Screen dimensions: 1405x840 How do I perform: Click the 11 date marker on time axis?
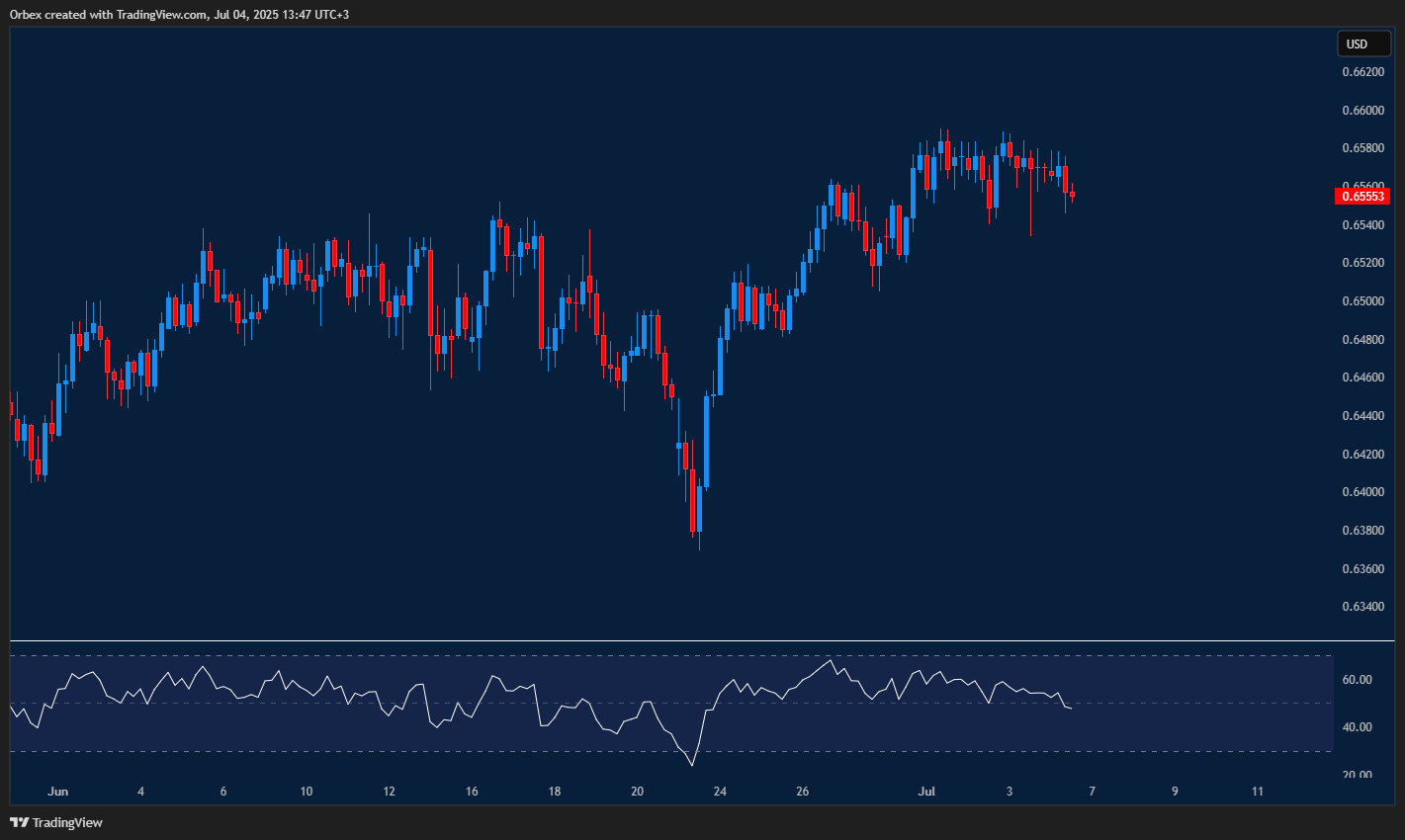tap(1257, 791)
